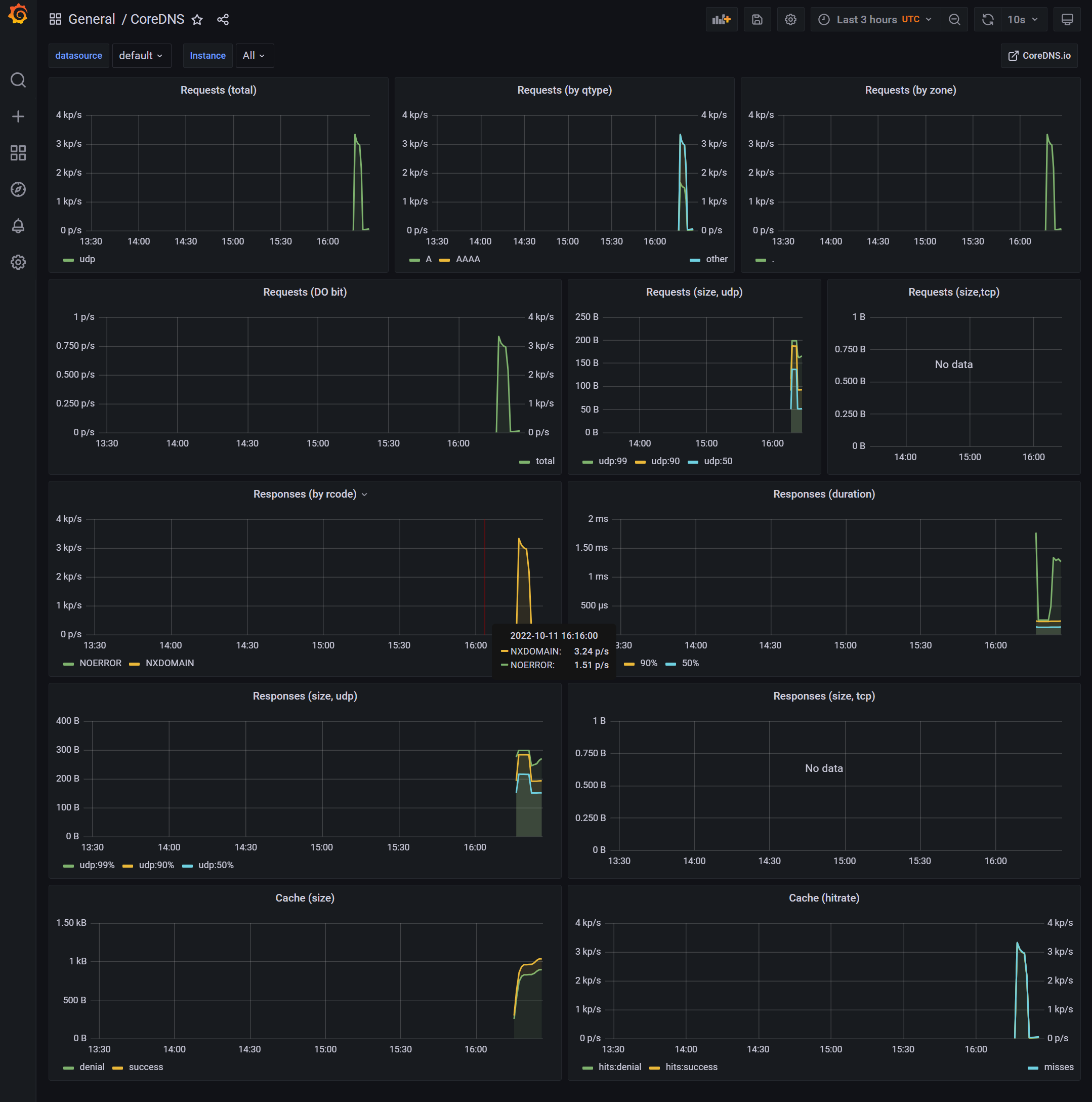Click the hits:success legend label
1092x1102 pixels.
pos(692,1067)
